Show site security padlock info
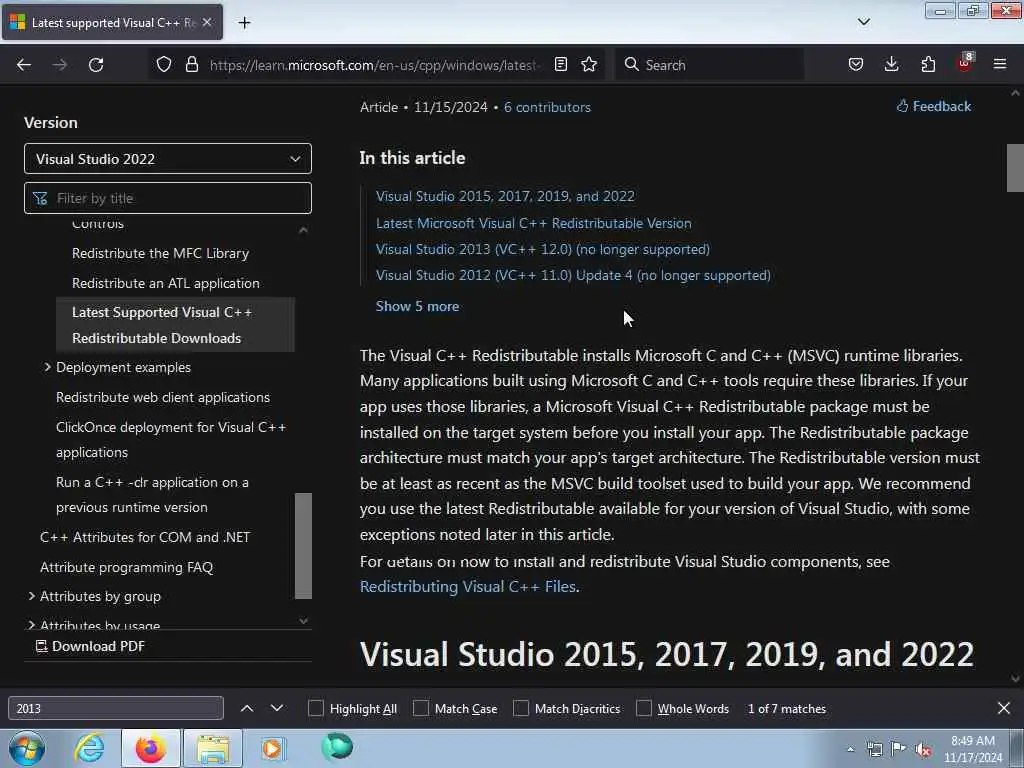Screen dimensions: 1024x768 (191, 65)
